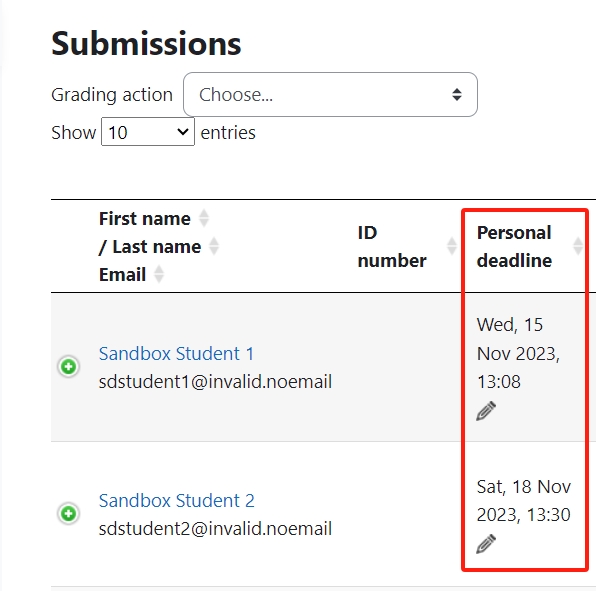Expand Sandbox Student 1 row details
This screenshot has width=596, height=591.
click(68, 367)
